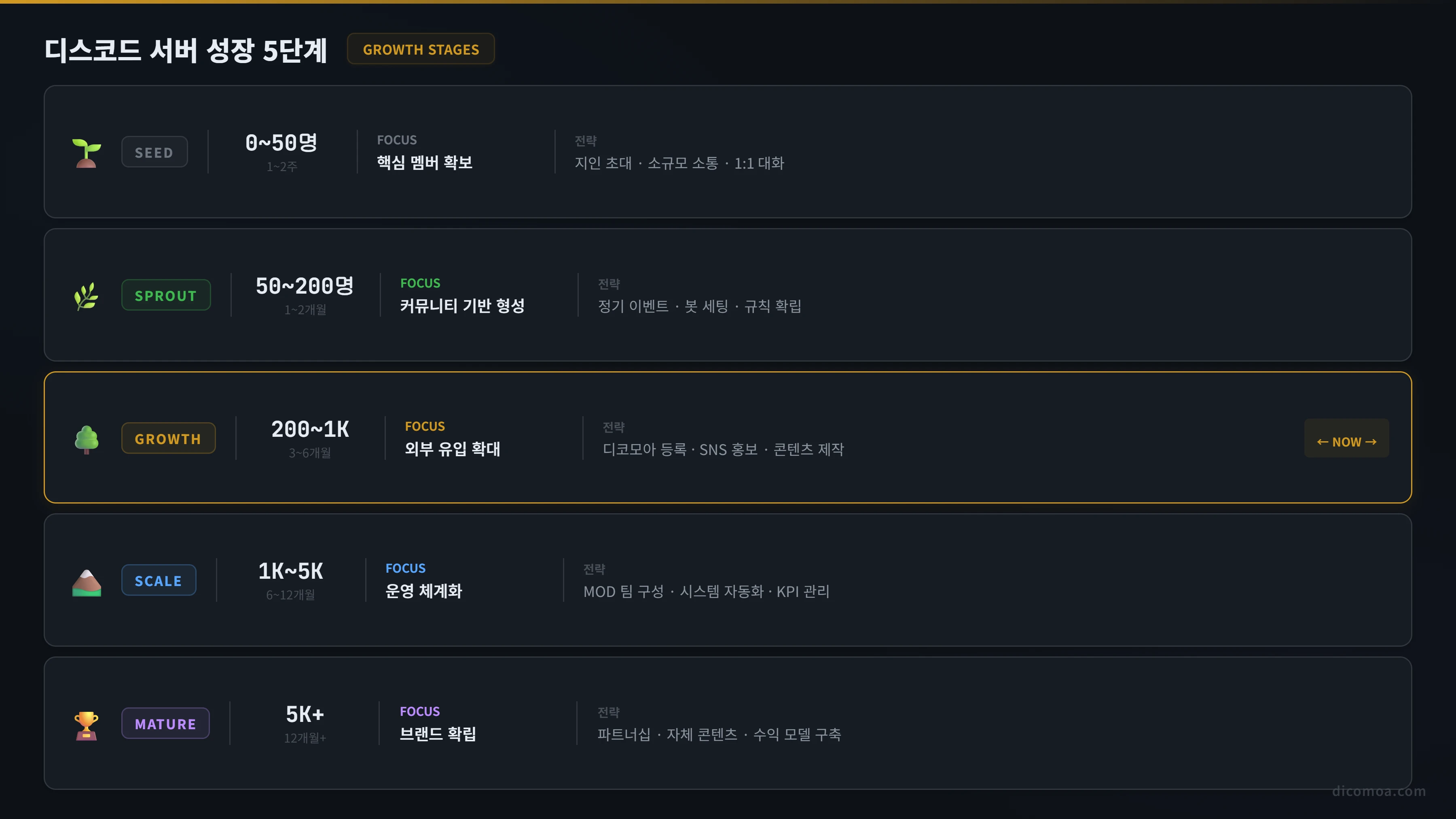This screenshot has width=1456, height=819.
Task: Click the seedling icon in the SEED row
Action: 87,153
